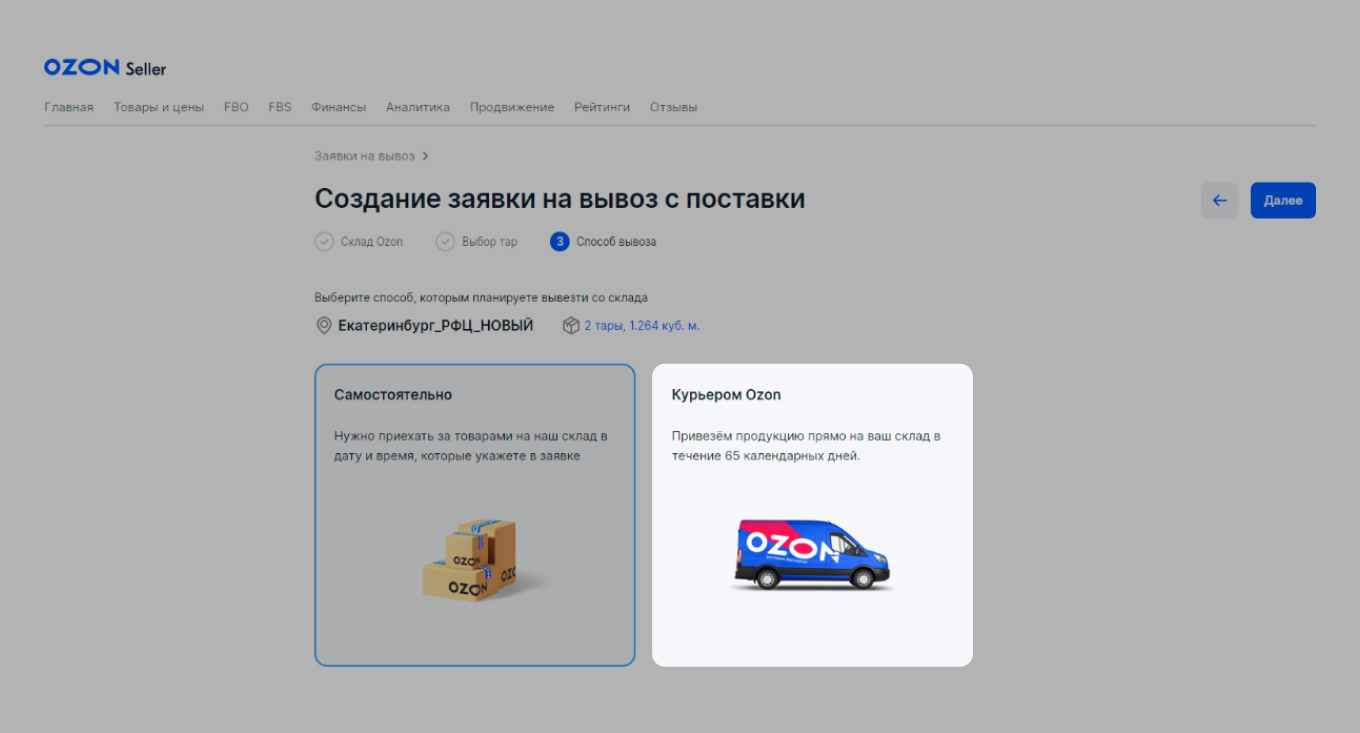
Task: Go to the FBS menu
Action: tap(280, 107)
